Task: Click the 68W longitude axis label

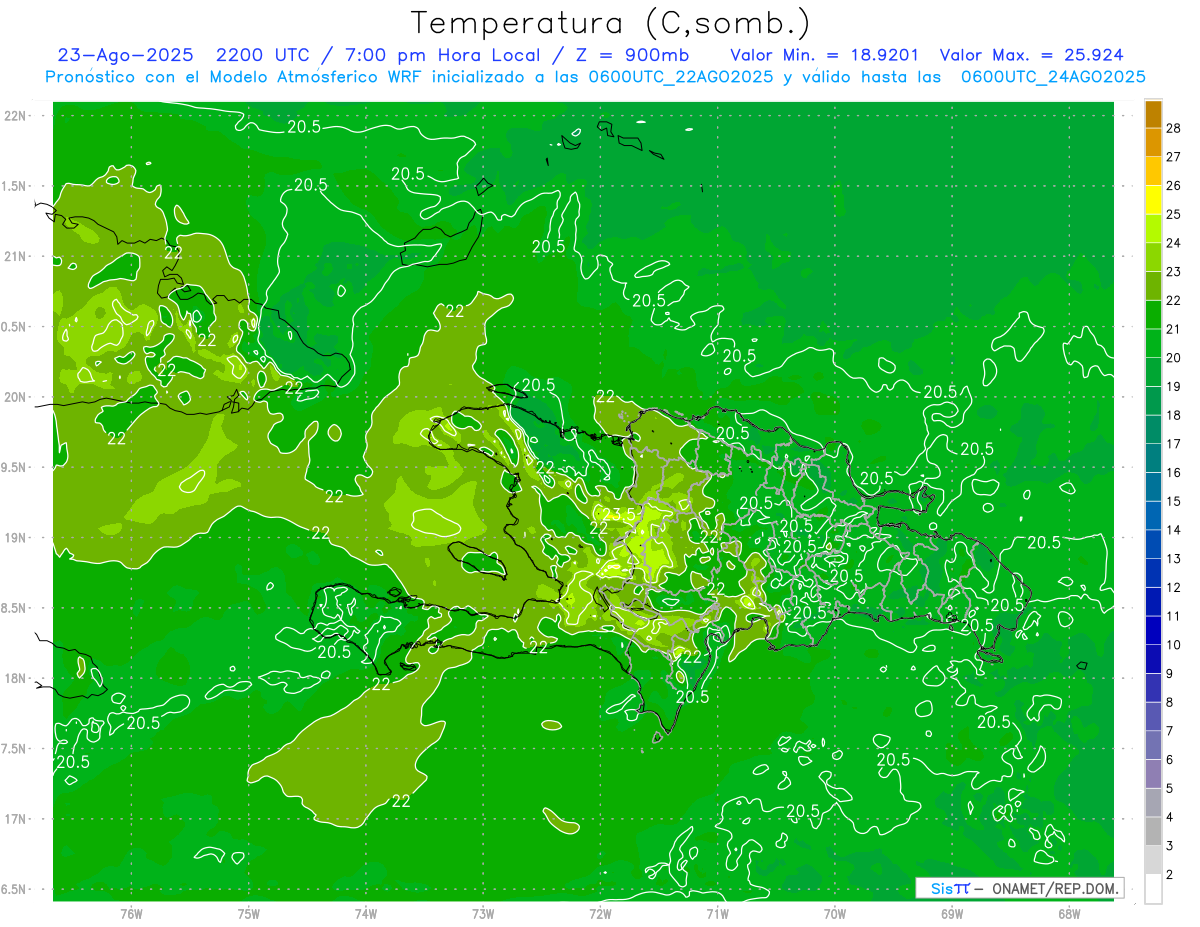Action: click(1069, 915)
